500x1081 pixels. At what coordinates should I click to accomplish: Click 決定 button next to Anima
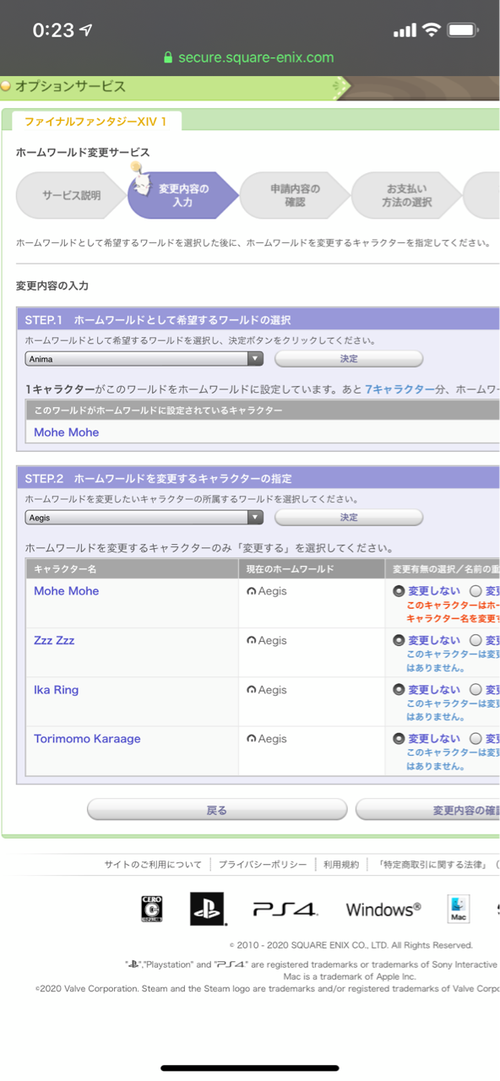pyautogui.click(x=349, y=358)
